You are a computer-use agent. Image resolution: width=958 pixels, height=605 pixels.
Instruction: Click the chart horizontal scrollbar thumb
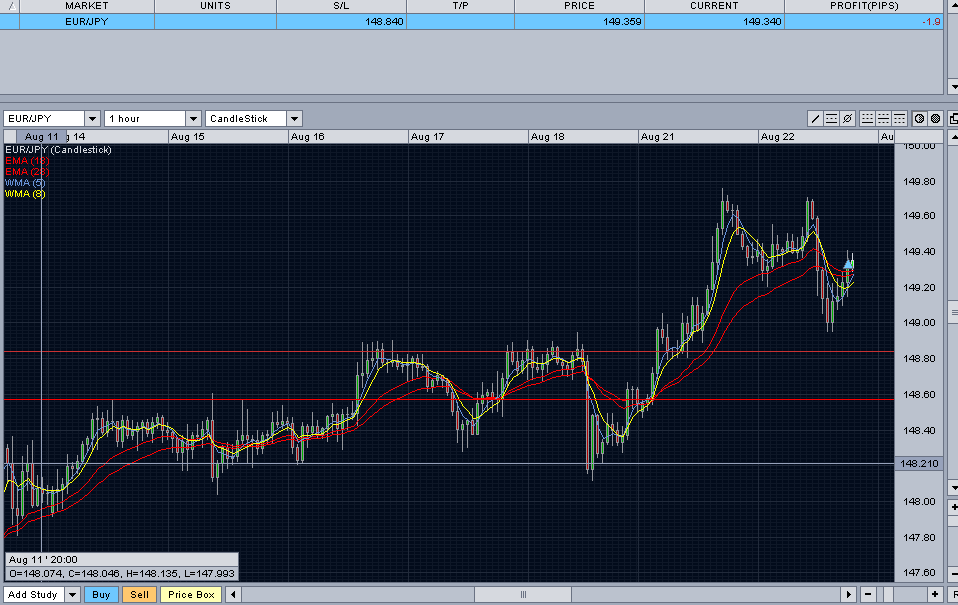(x=523, y=594)
